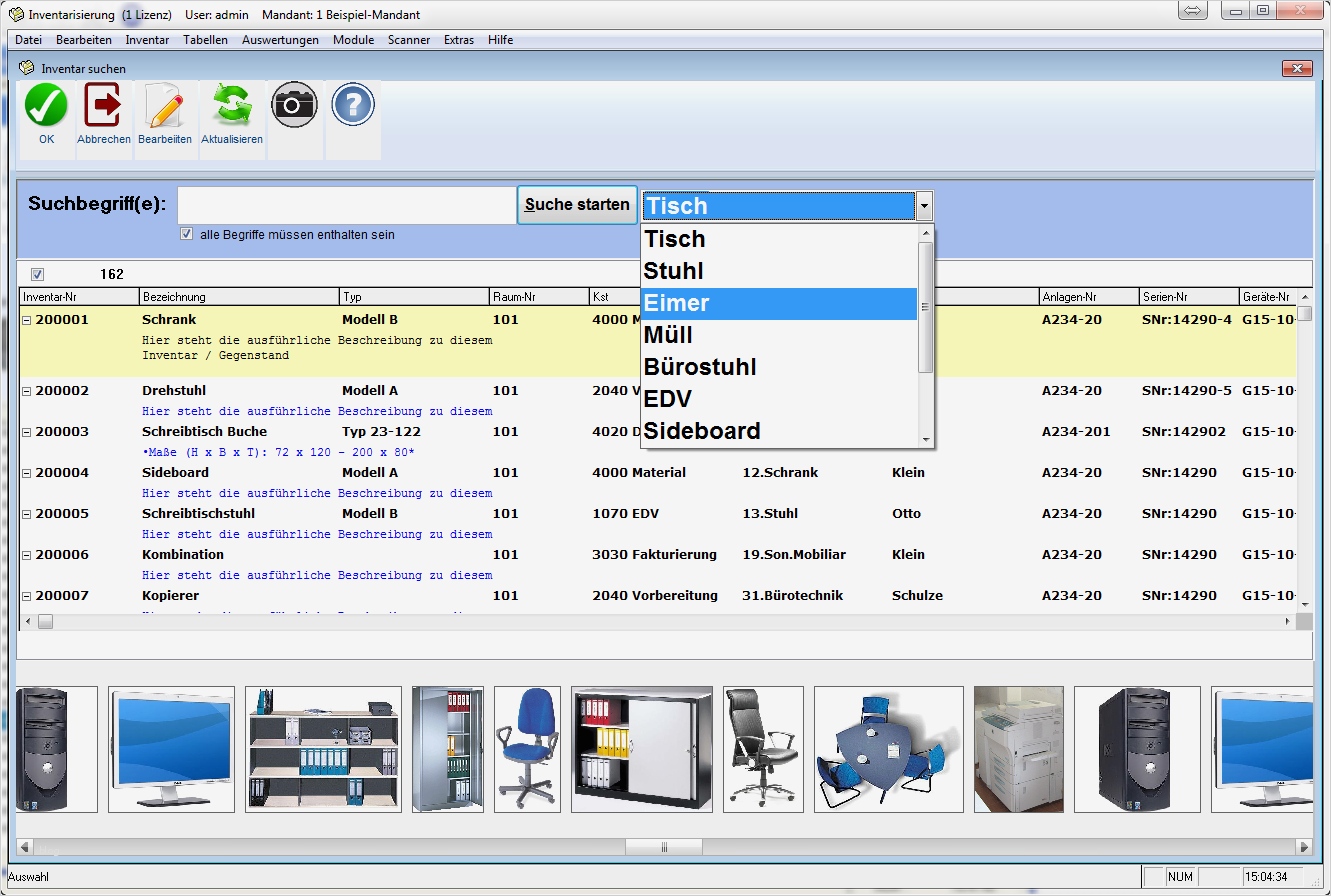Click the Abbrechen cancel icon

[x=104, y=104]
